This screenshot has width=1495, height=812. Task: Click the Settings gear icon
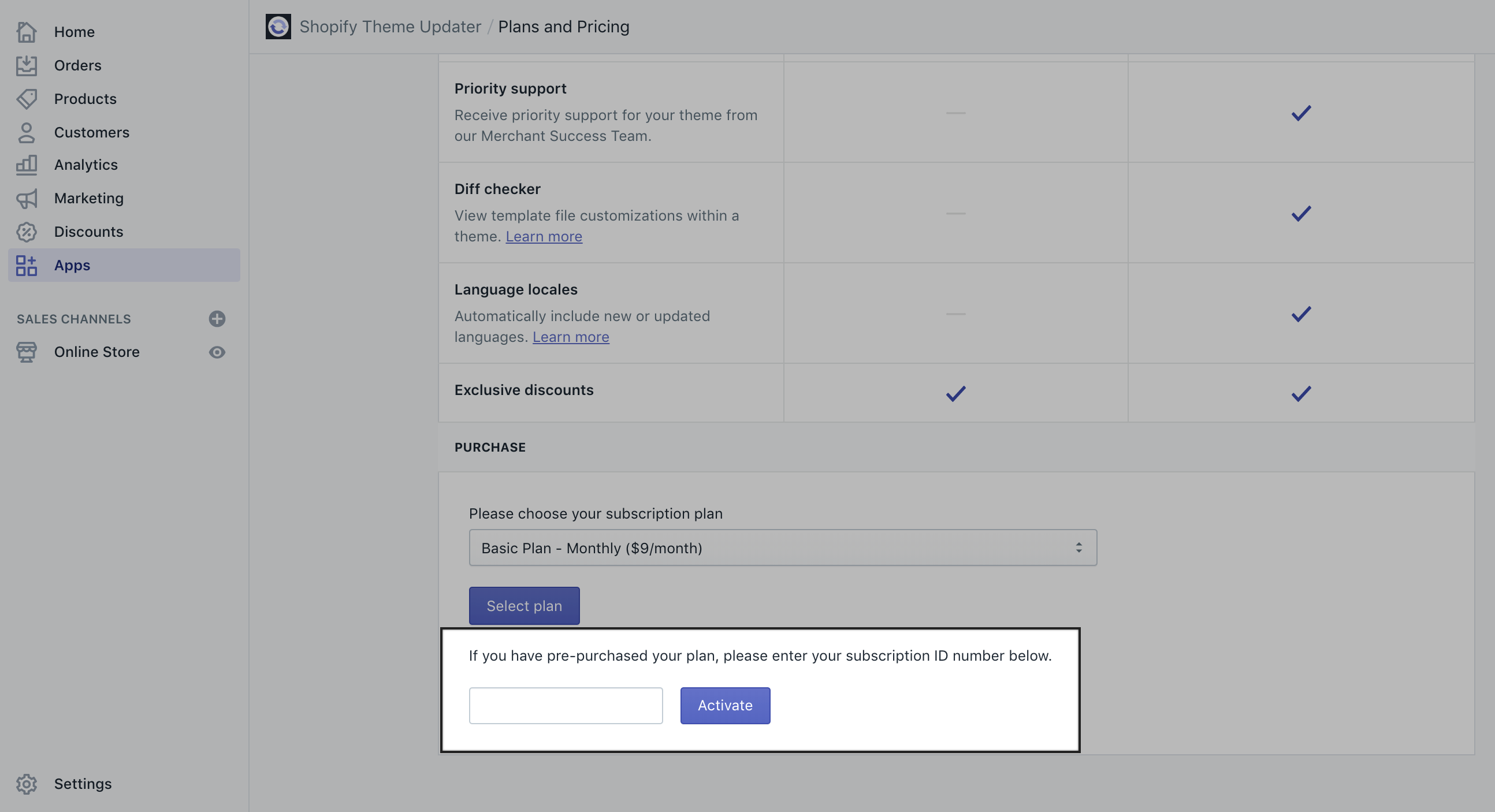[27, 784]
